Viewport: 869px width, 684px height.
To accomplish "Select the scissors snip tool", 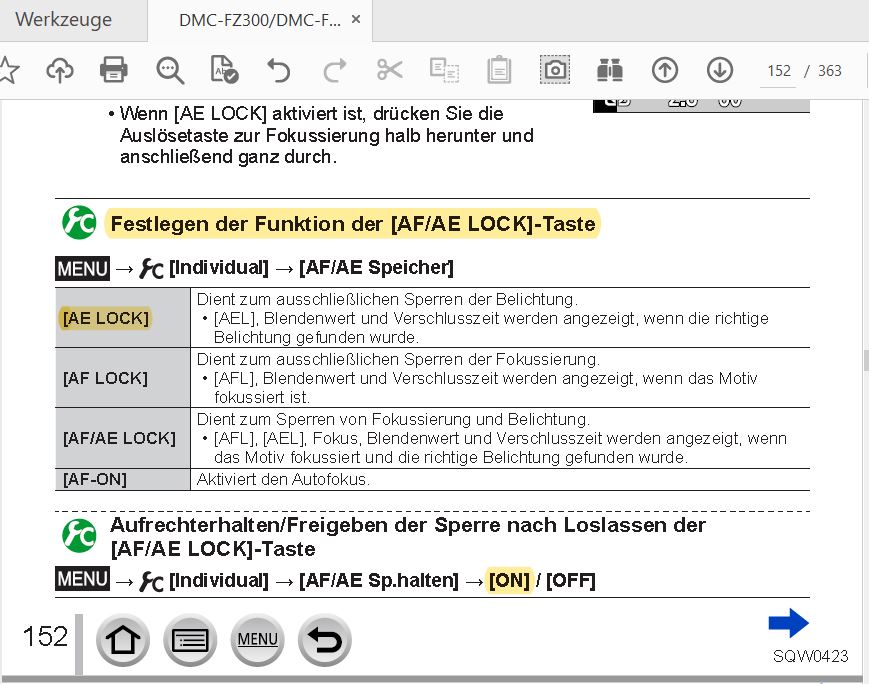I will 389,70.
